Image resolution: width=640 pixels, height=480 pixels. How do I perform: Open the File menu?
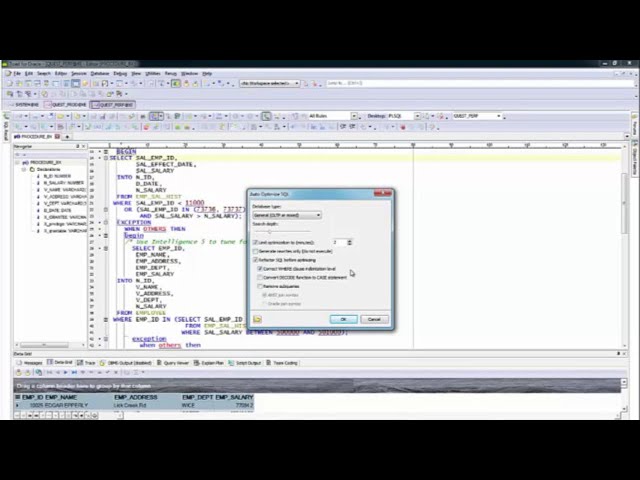pyautogui.click(x=17, y=73)
